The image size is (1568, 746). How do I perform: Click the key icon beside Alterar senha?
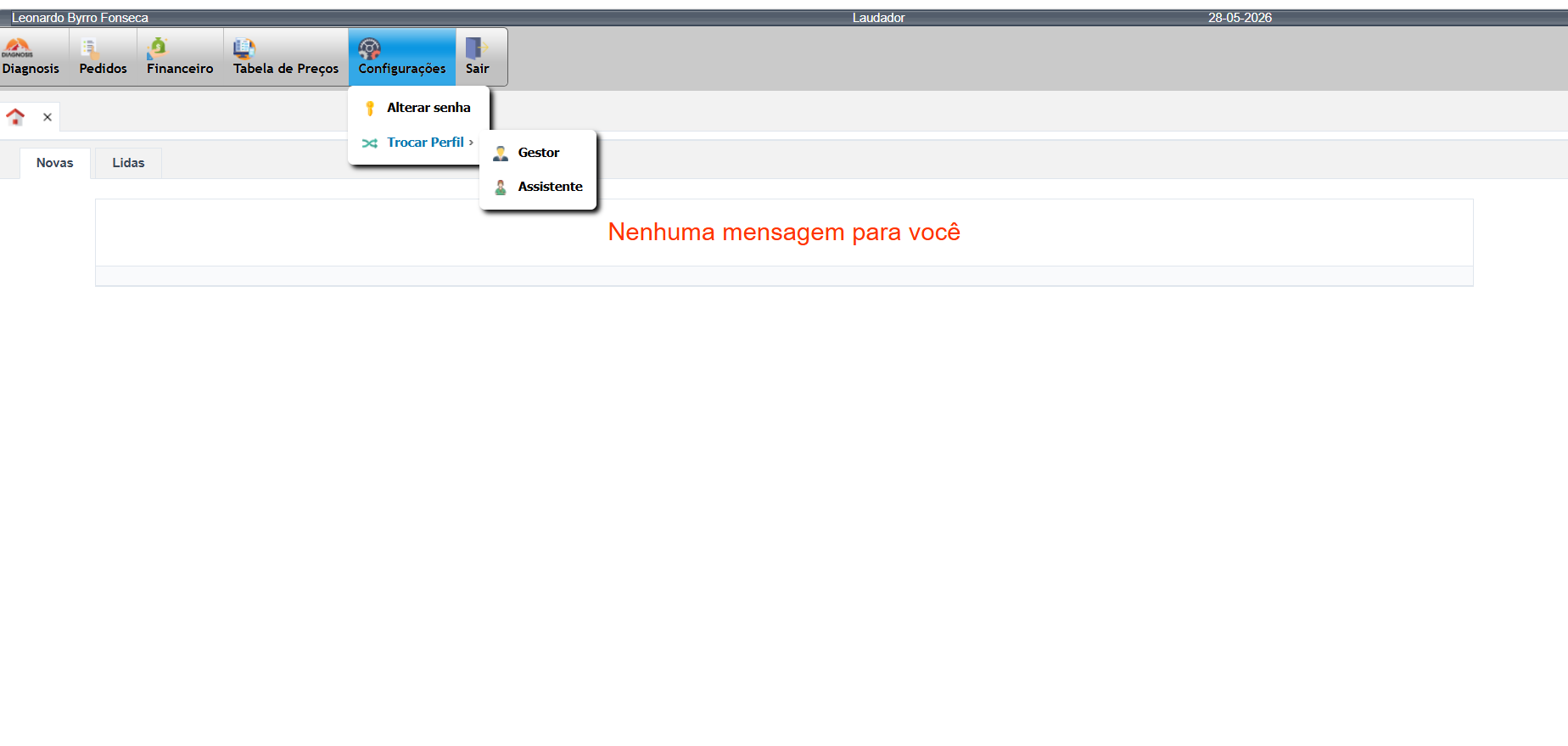pyautogui.click(x=370, y=108)
